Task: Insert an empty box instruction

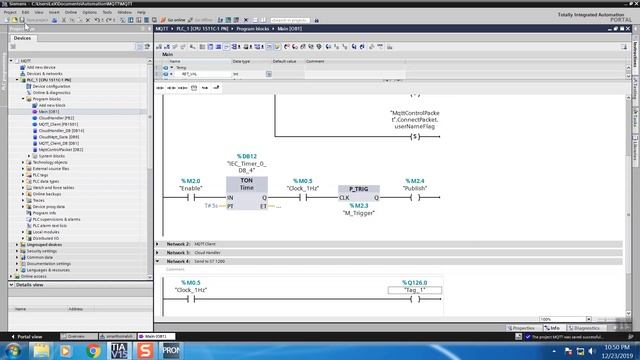Action: click(x=194, y=88)
